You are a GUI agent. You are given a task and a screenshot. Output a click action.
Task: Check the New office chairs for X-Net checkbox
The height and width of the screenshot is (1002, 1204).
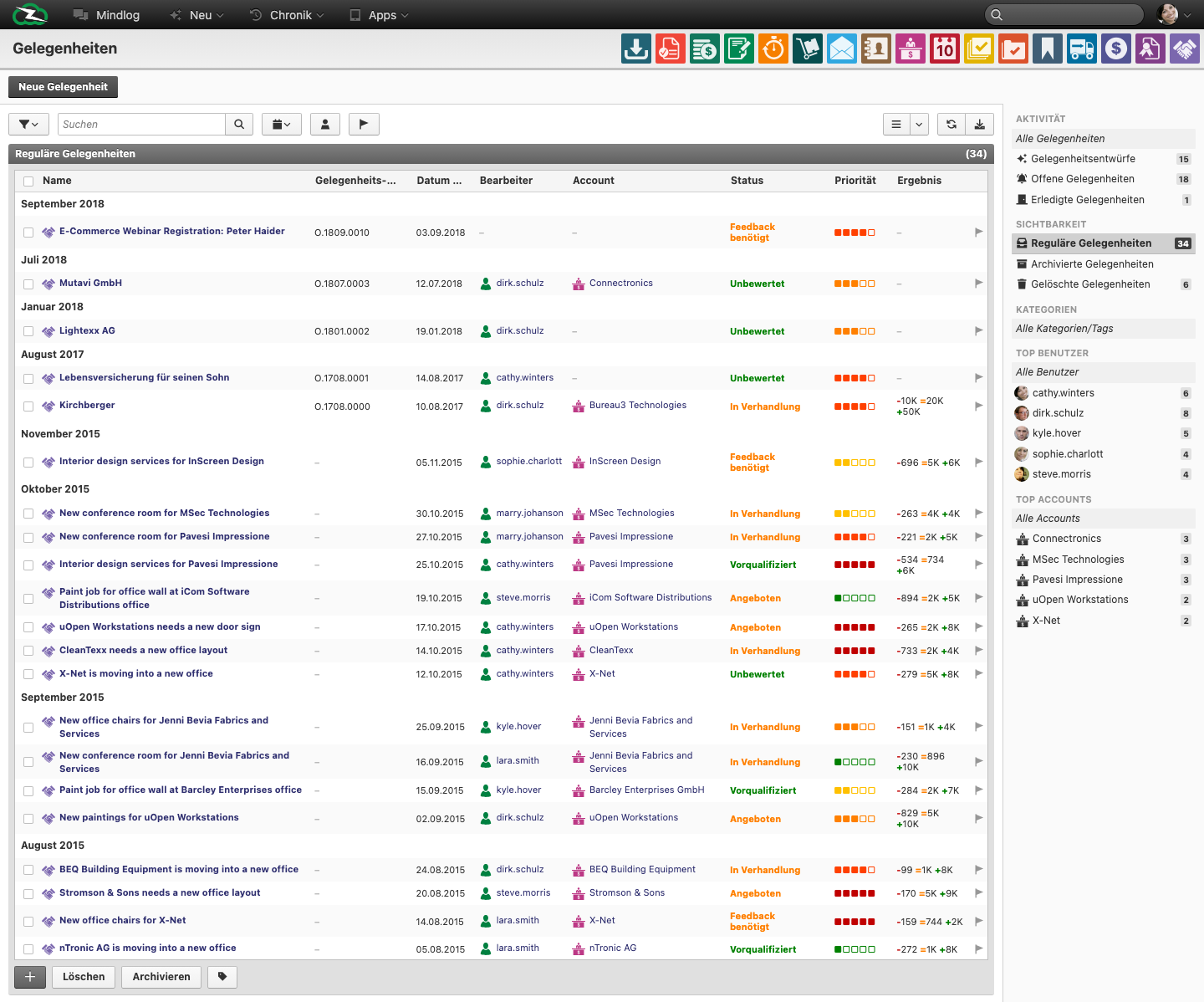[28, 922]
